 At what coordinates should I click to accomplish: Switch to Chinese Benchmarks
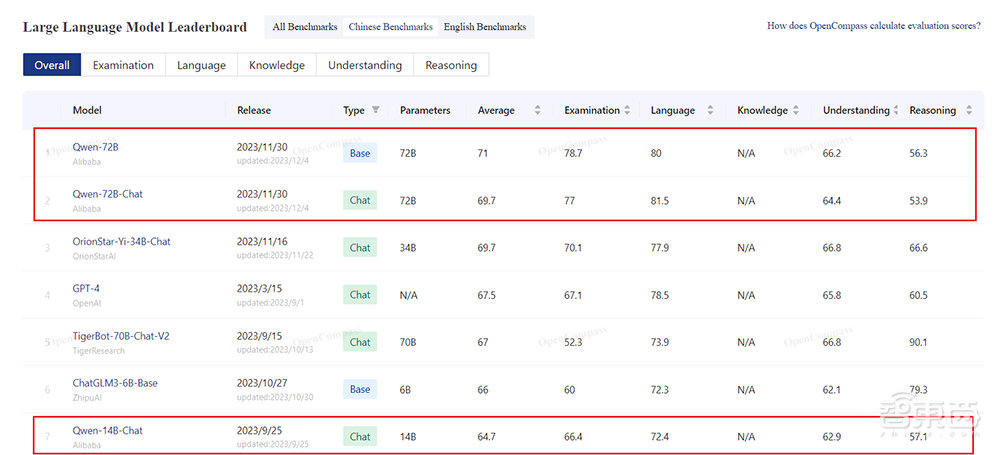(x=391, y=27)
